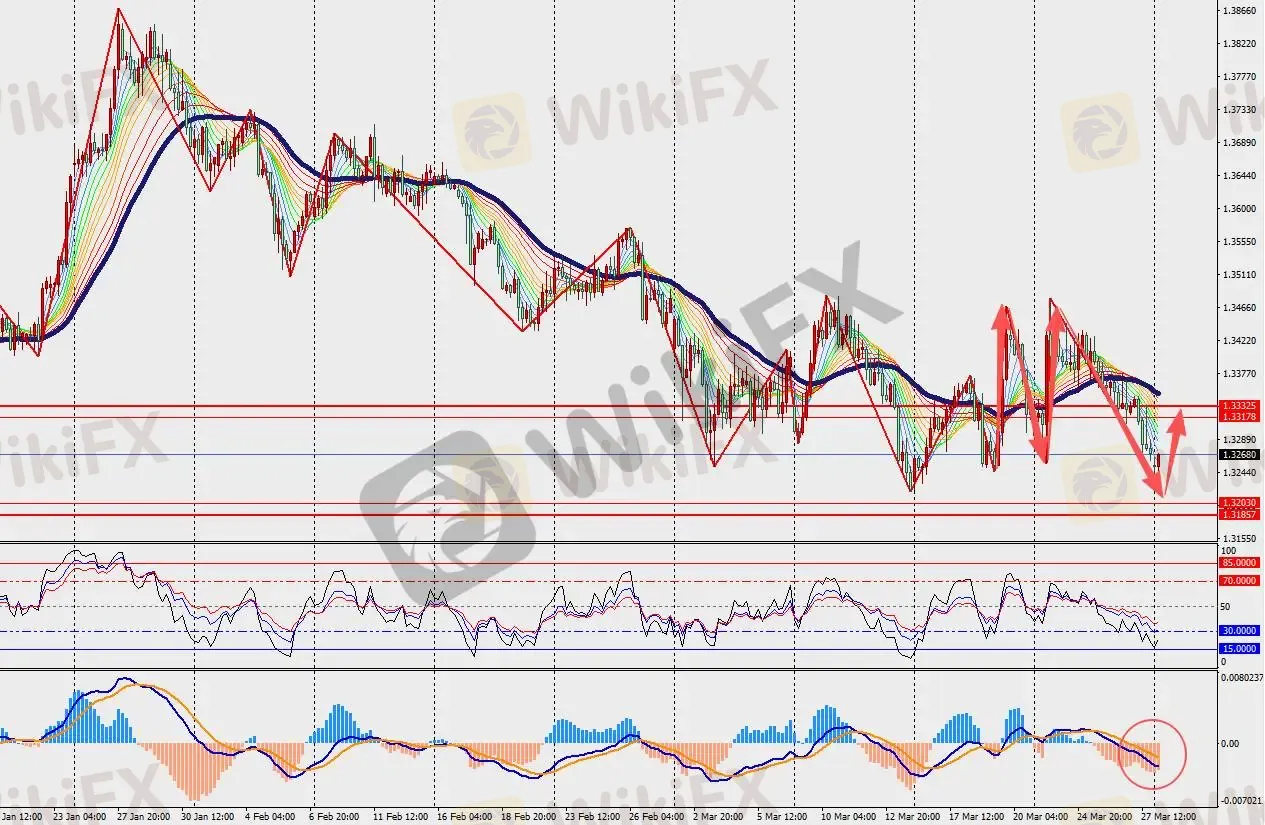Click the 1.38660 price axis value
This screenshot has height=825, width=1265.
click(x=1238, y=11)
